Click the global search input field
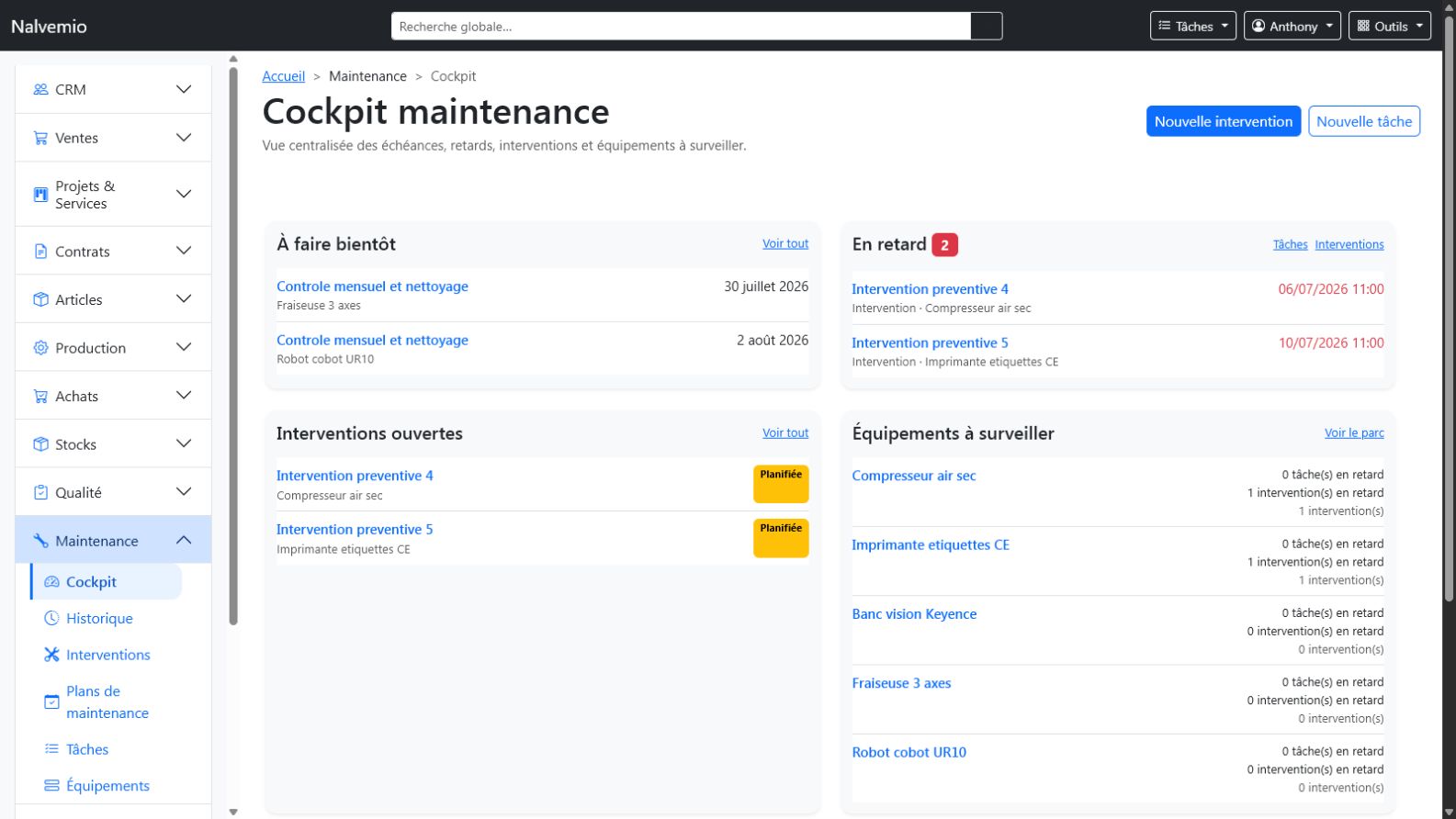Screen dimensions: 1456x819 pos(681,27)
